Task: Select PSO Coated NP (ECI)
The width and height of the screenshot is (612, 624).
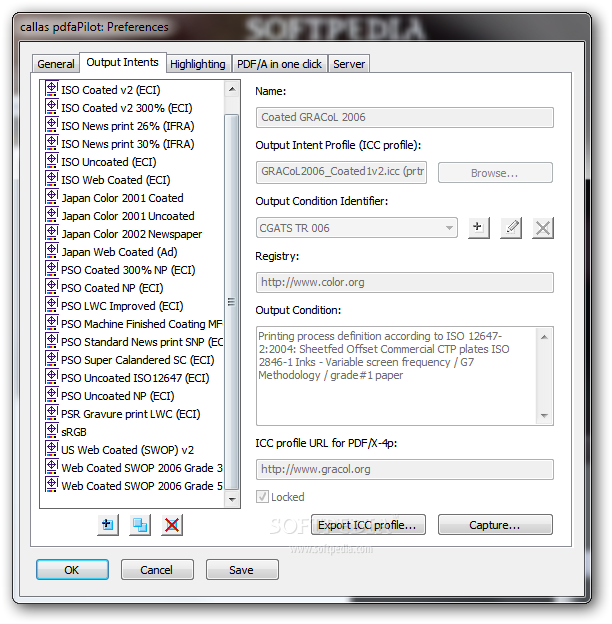Action: click(x=112, y=288)
